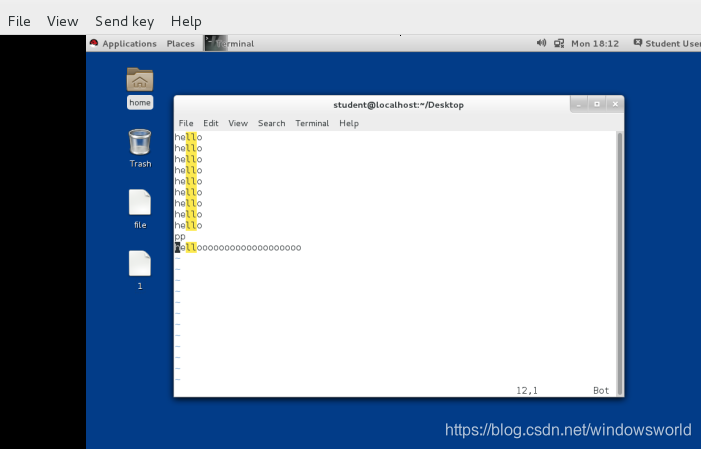Minimize the terminal window
Image resolution: width=701 pixels, height=449 pixels.
[579, 104]
